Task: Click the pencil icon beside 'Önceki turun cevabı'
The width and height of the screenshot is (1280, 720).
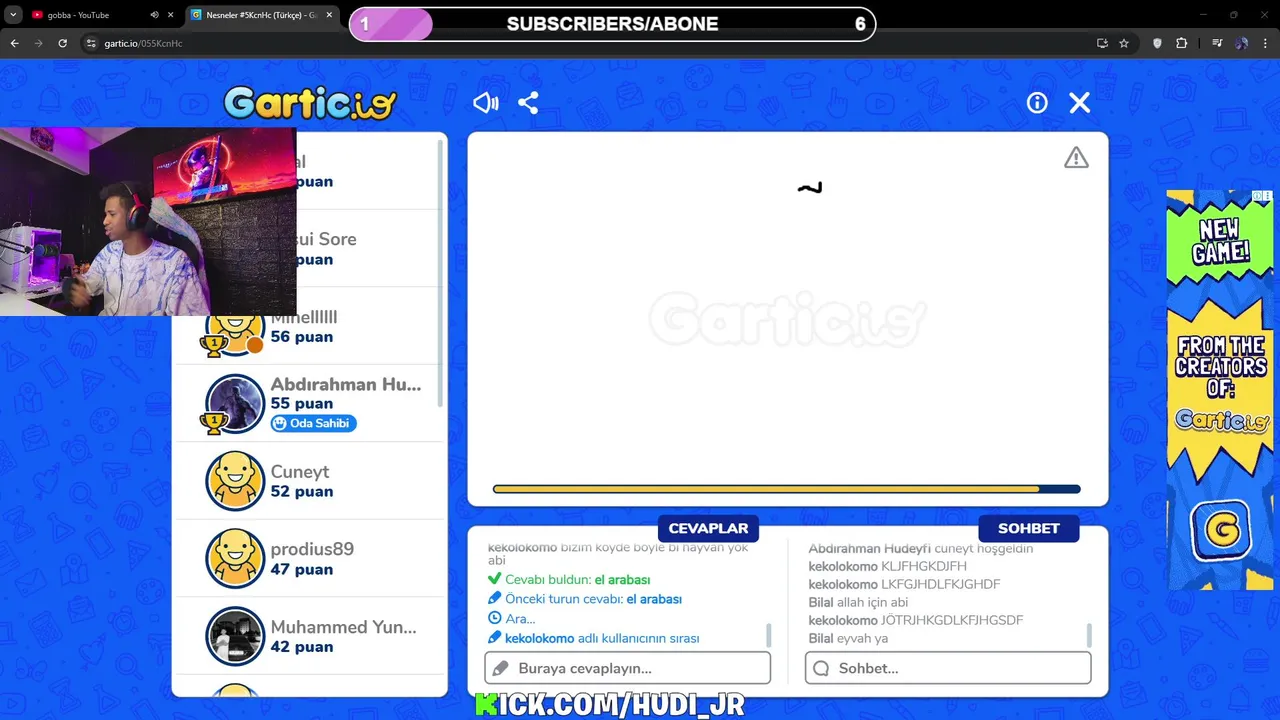Action: pos(494,599)
